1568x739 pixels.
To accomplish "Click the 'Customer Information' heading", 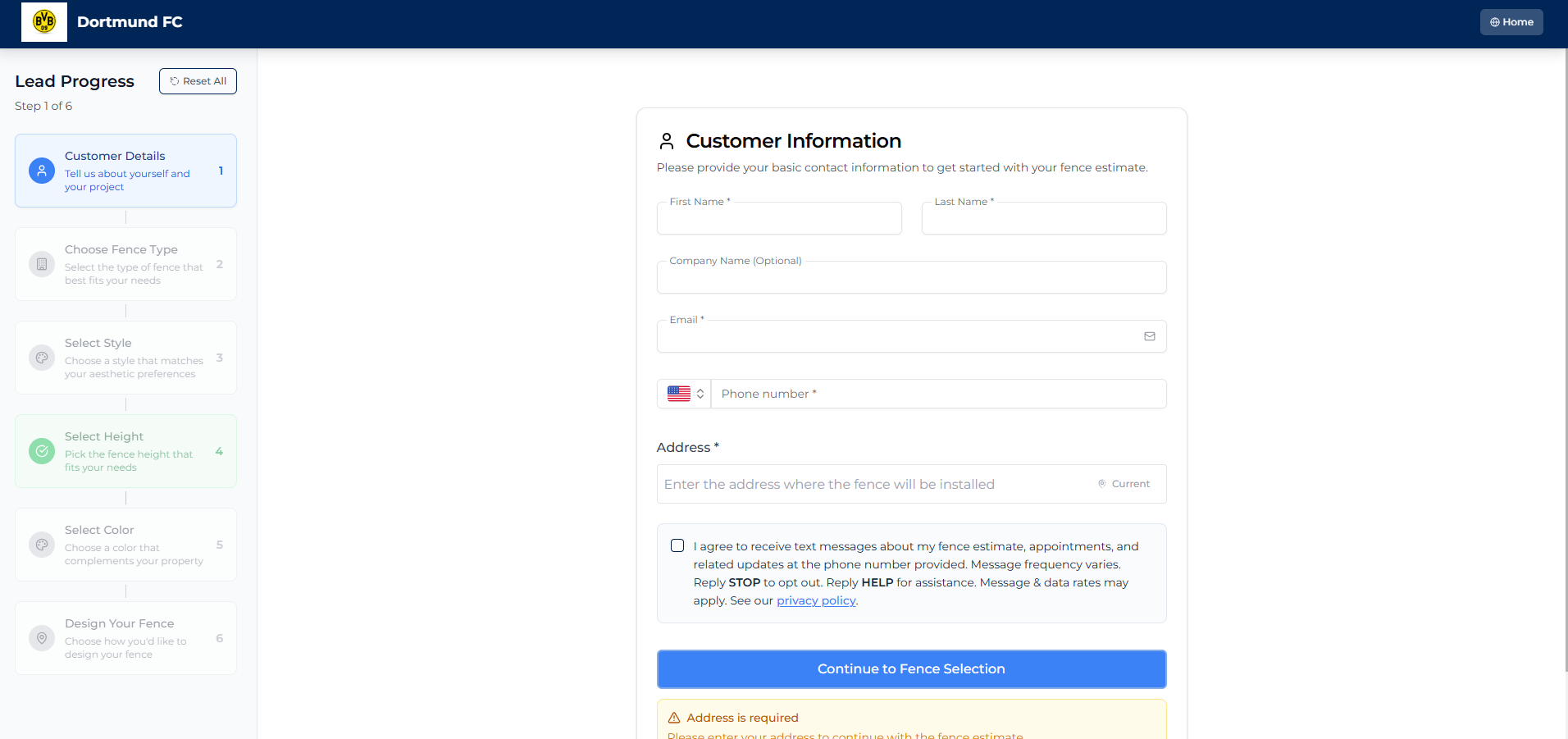I will 793,141.
